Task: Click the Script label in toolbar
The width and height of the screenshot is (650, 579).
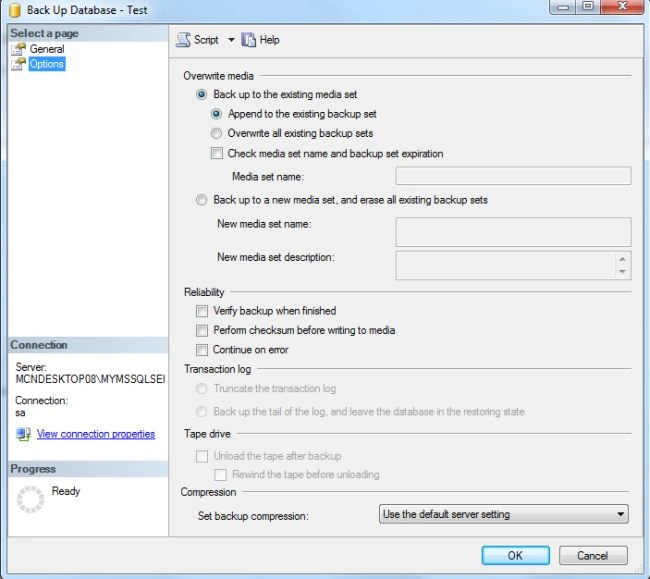Action: [206, 40]
